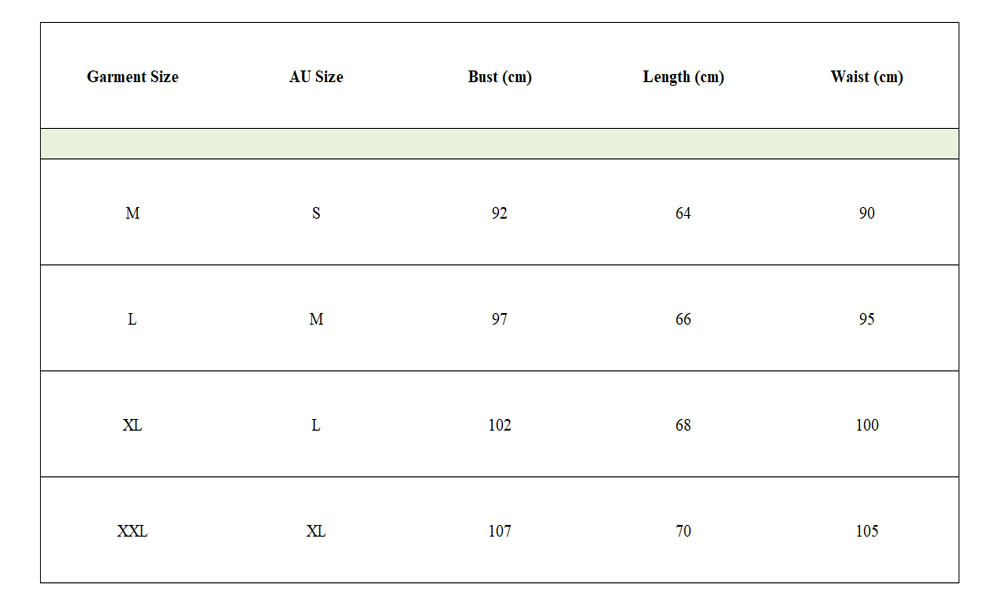The width and height of the screenshot is (1000, 600).
Task: Select length value 66
Action: tap(683, 319)
